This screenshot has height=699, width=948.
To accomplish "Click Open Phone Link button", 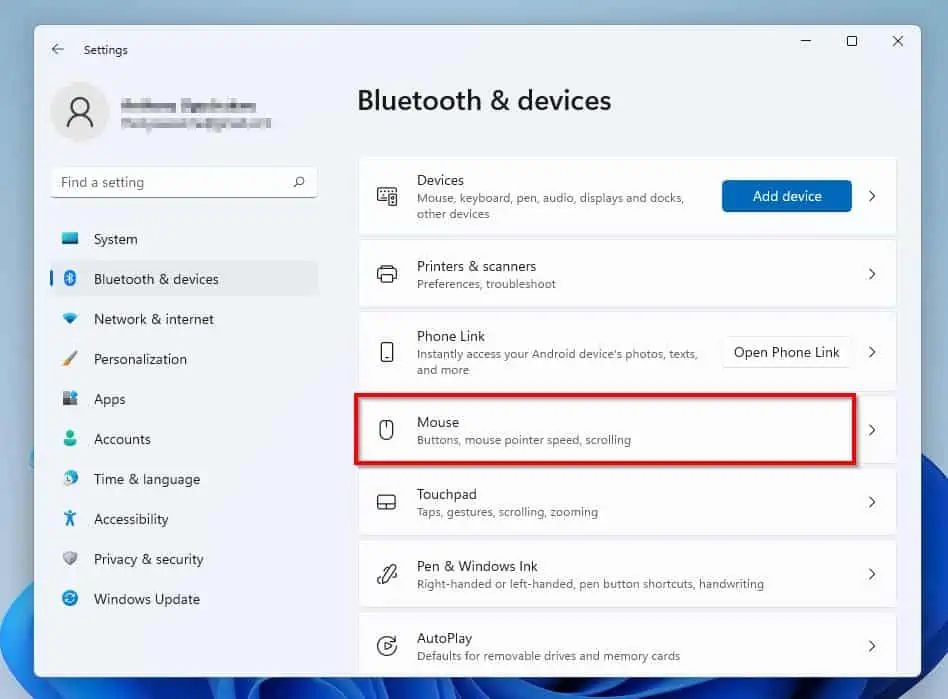I will click(x=787, y=352).
